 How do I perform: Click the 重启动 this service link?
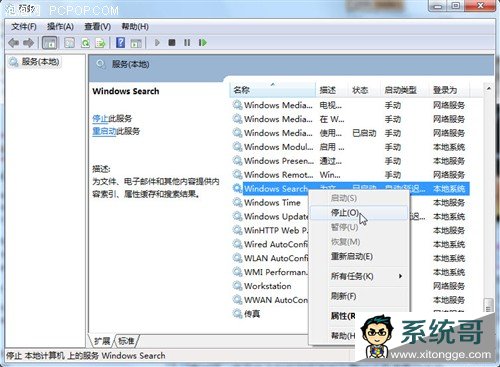[104, 131]
